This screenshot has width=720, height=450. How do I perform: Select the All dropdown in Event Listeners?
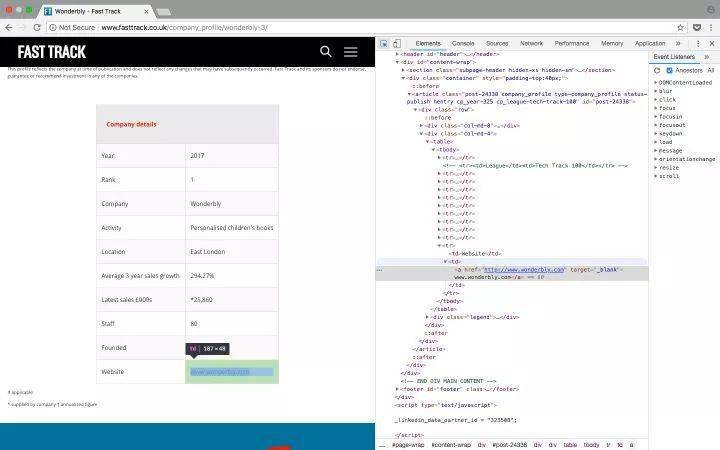(711, 70)
